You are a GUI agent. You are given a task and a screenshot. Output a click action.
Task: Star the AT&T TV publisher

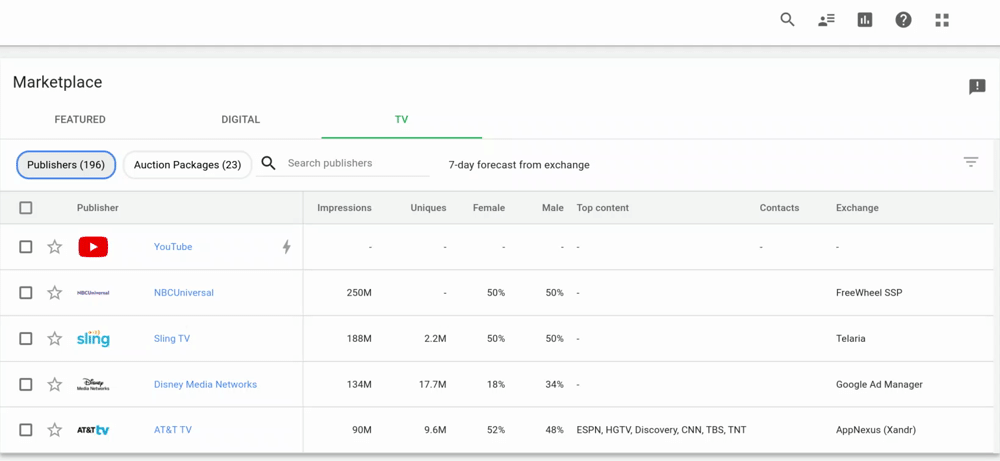click(55, 430)
